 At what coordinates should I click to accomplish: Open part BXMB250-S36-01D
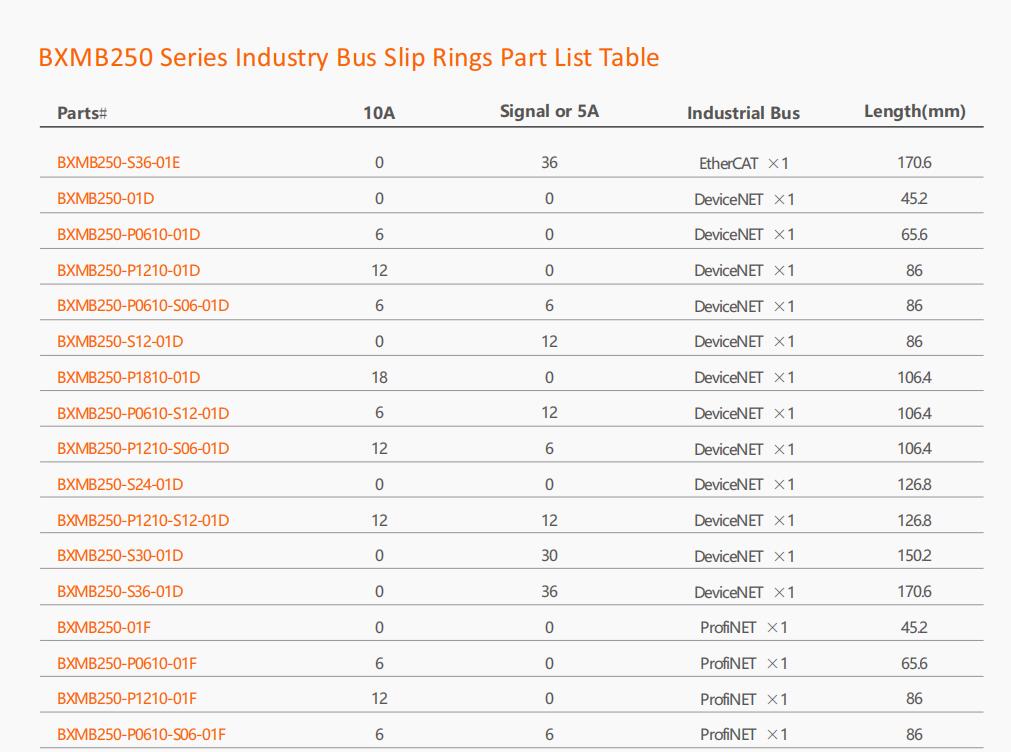[x=120, y=591]
